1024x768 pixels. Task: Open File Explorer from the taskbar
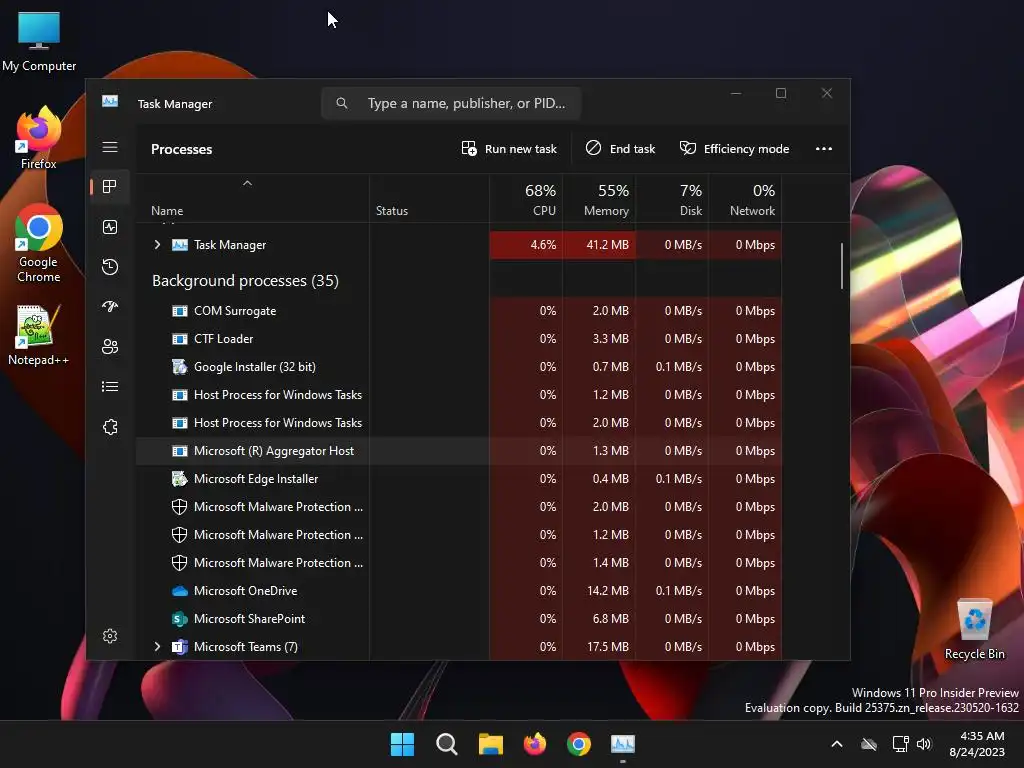click(490, 744)
